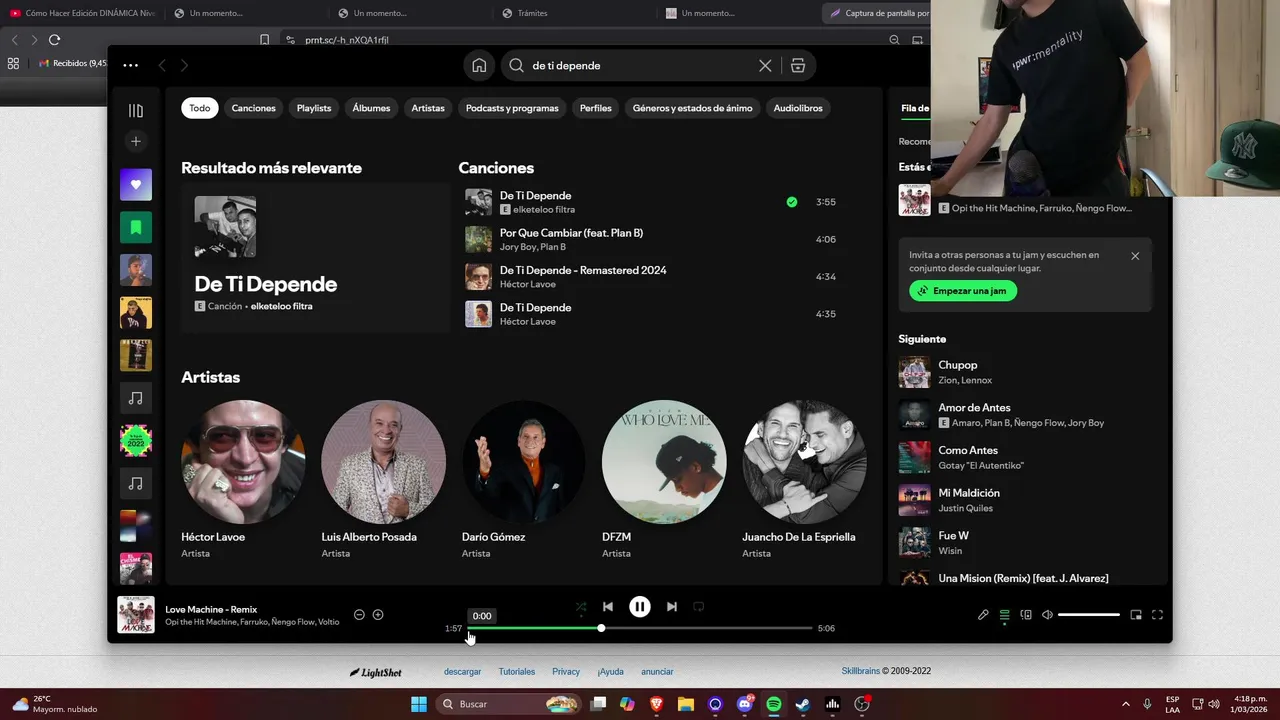
Task: Reload the browser page
Action: [54, 40]
